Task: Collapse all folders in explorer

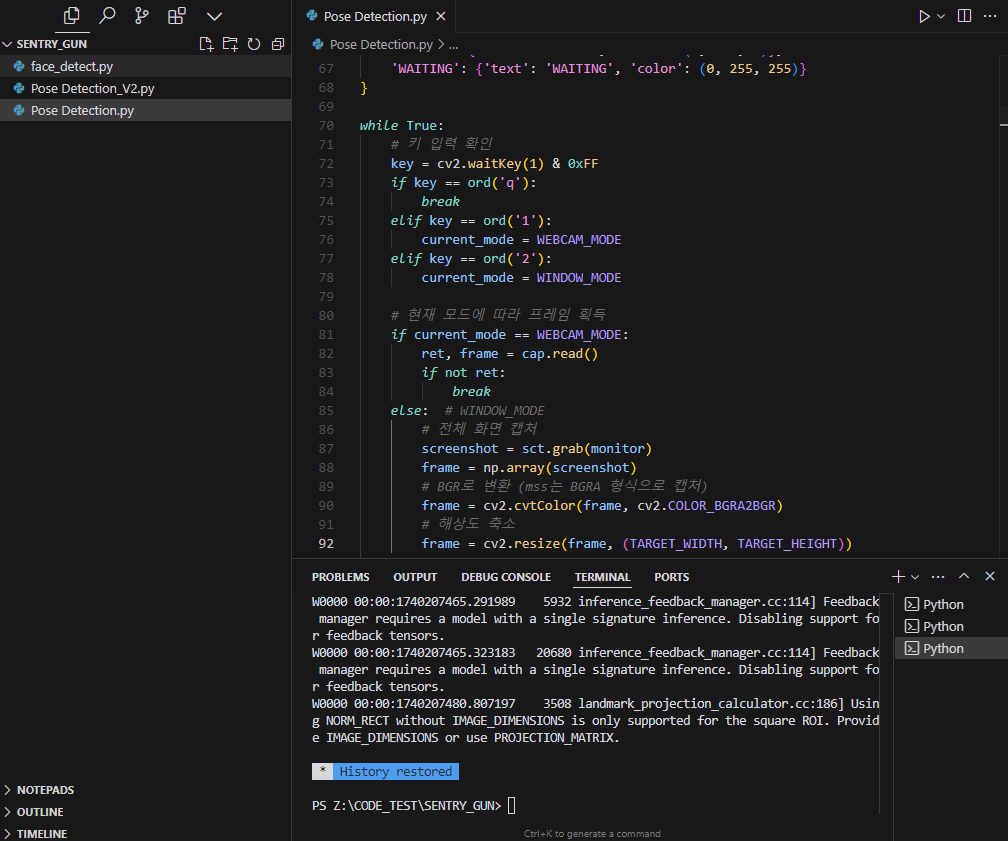Action: (x=278, y=44)
